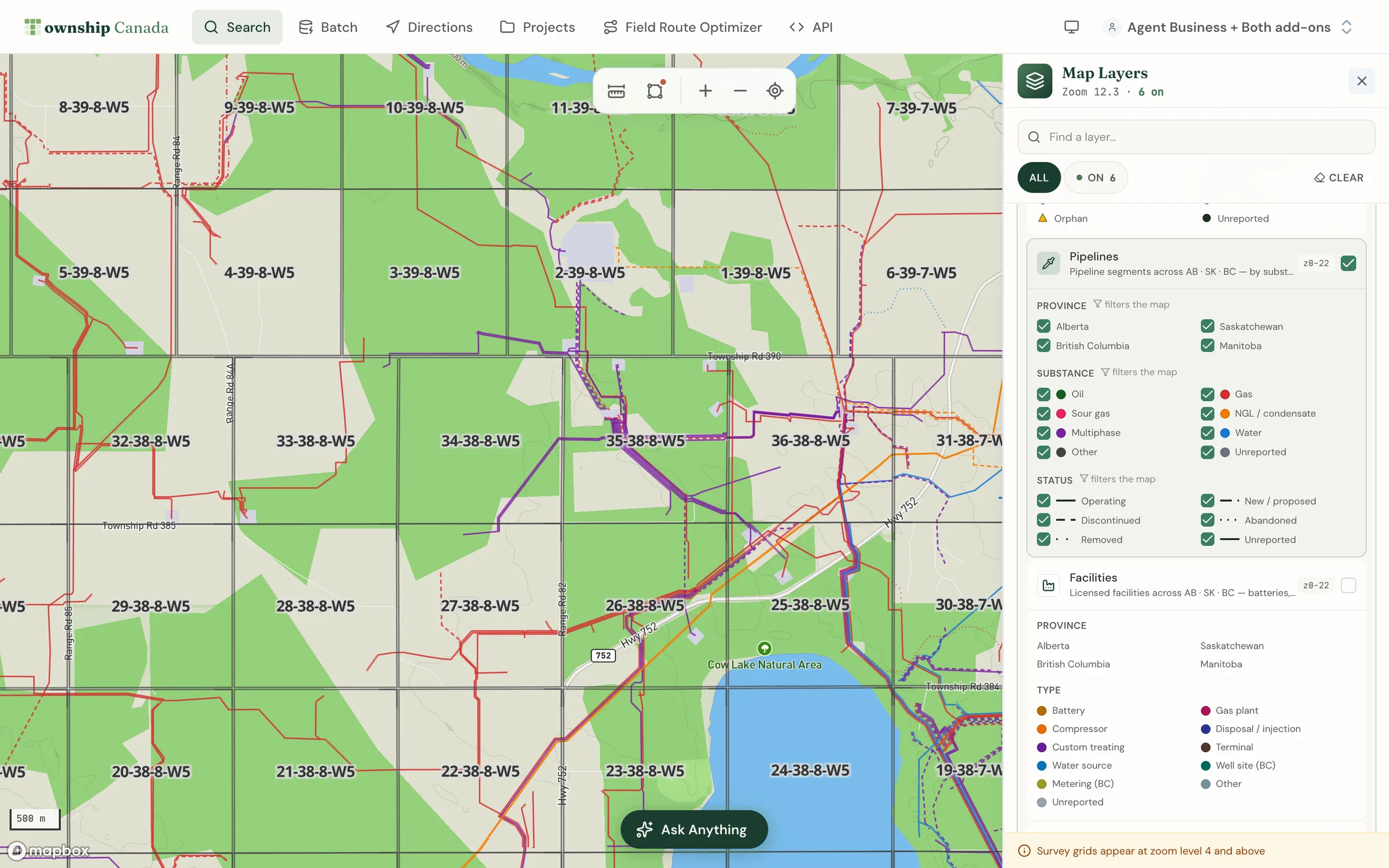1389x868 pixels.
Task: Enable the Facilities layer checkbox
Action: [1348, 586]
